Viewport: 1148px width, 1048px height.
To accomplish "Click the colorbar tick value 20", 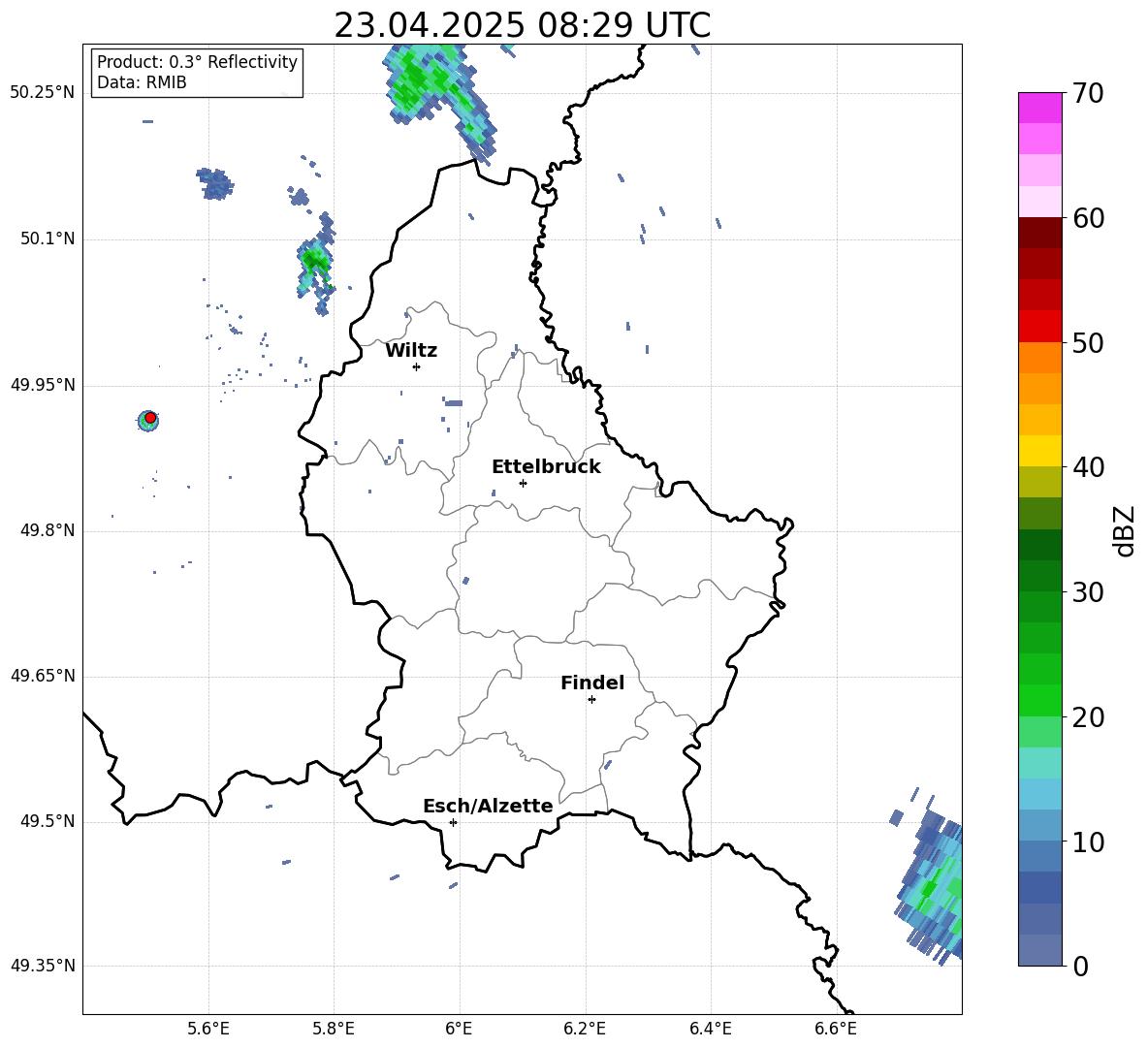I will tap(1088, 717).
